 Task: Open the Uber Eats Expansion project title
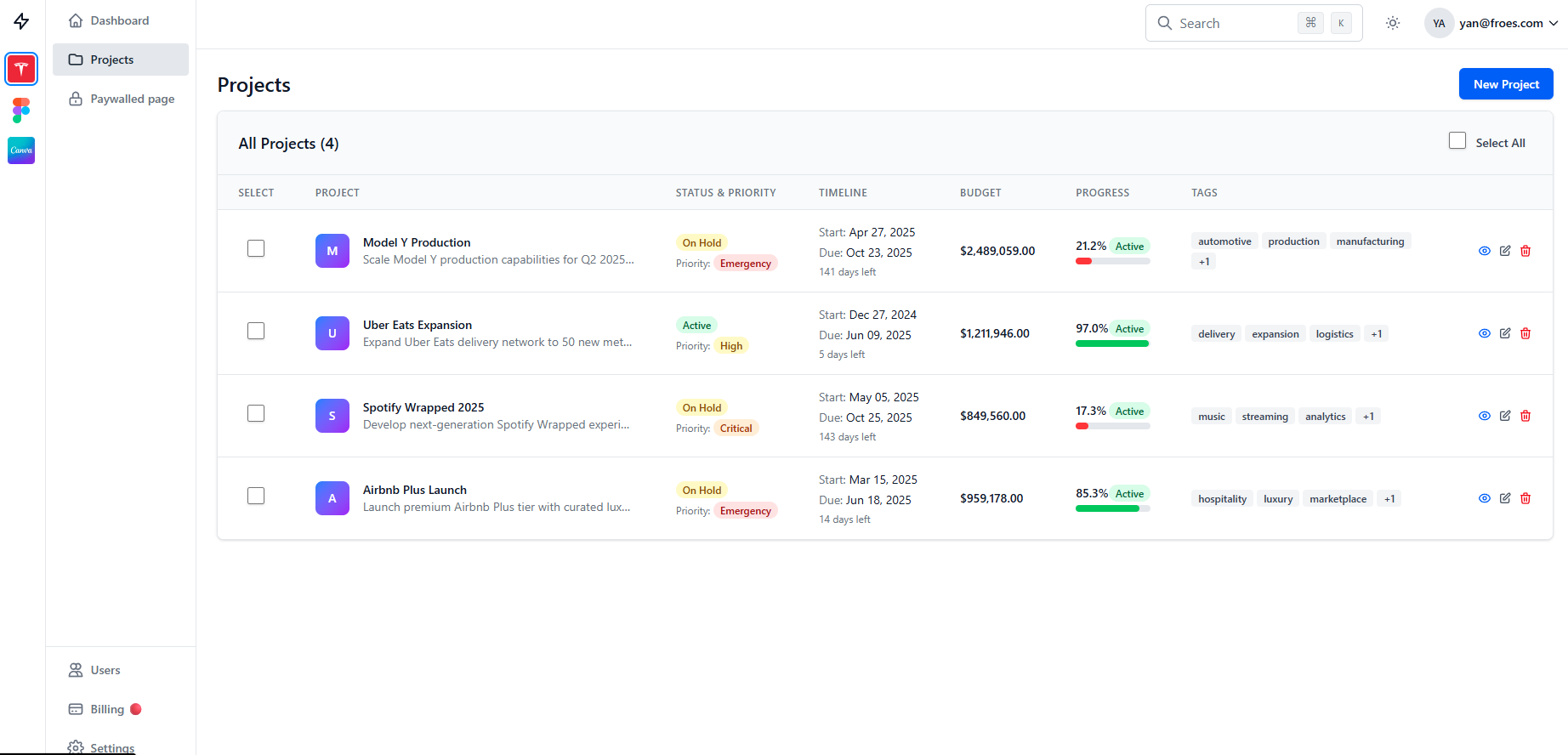point(417,325)
